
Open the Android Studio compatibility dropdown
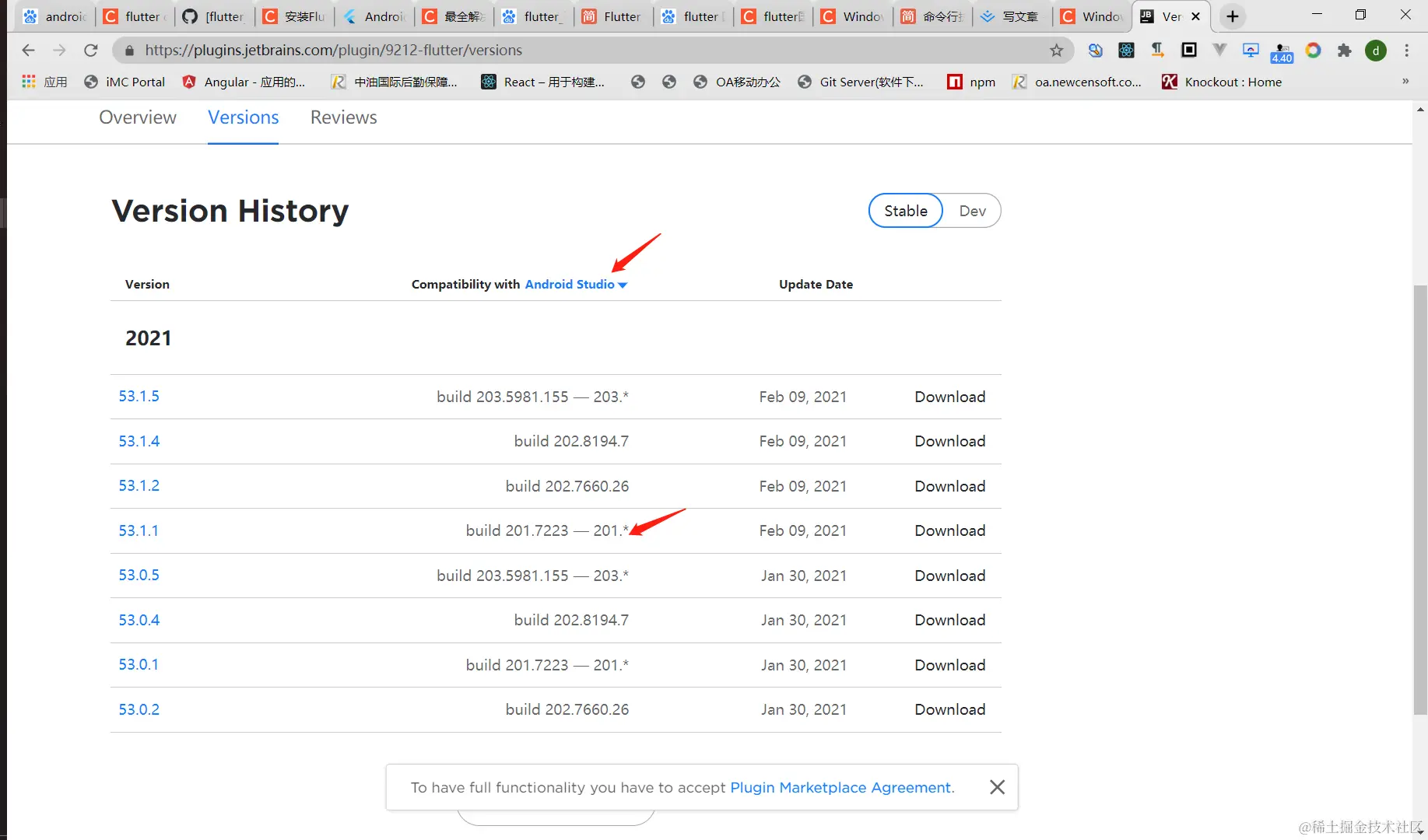(x=576, y=285)
